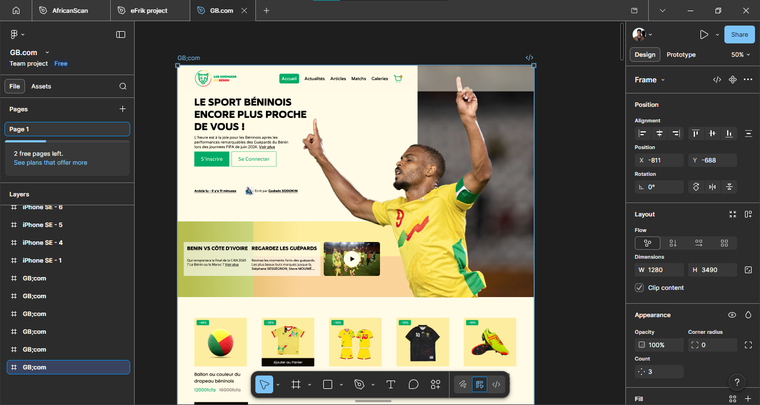
Task: Flip vertical icon in Rotation row
Action: pos(729,187)
